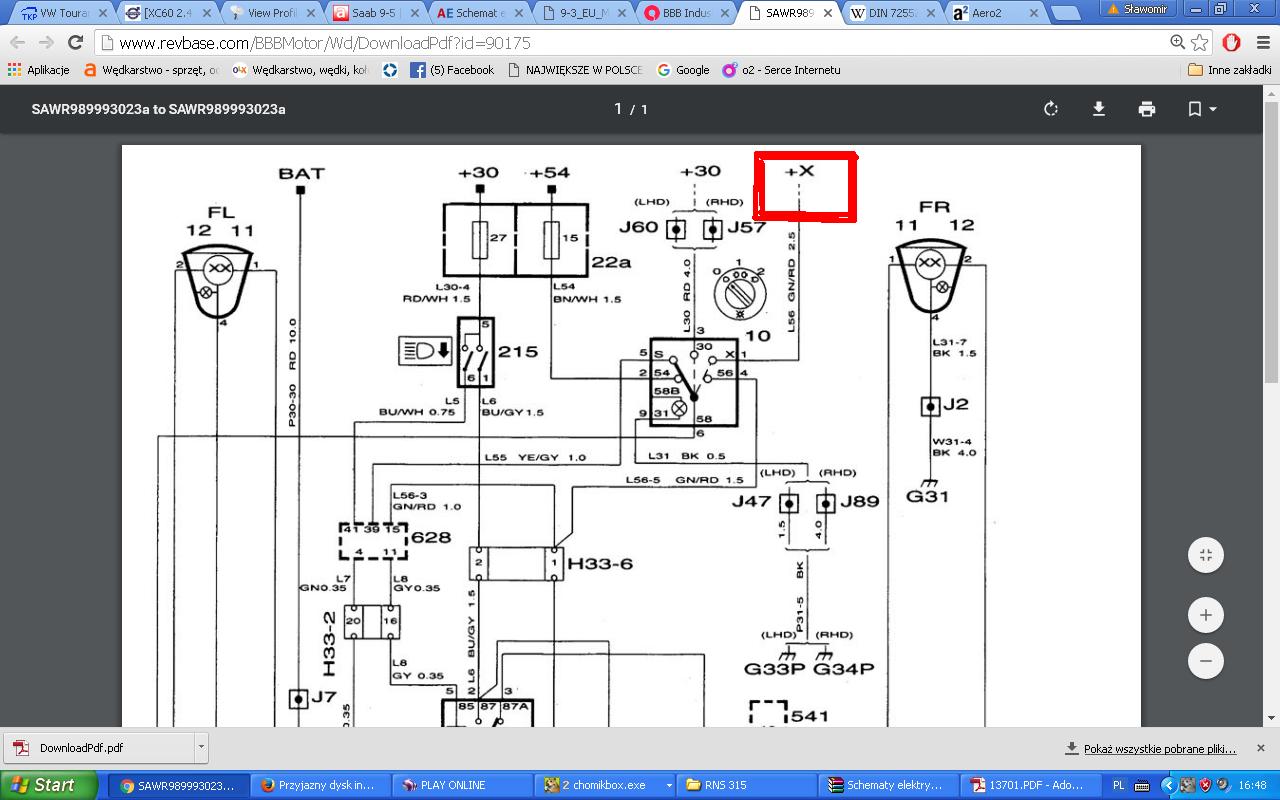Screen dimensions: 1280x800
Task: Open the Google bookmark
Action: [x=683, y=70]
